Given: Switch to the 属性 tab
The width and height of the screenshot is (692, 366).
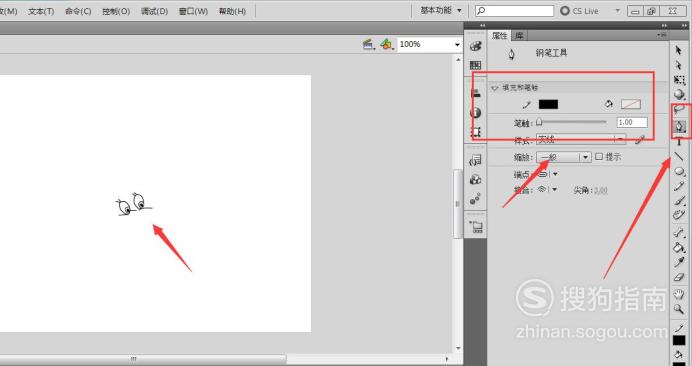Looking at the screenshot, I should pyautogui.click(x=500, y=36).
